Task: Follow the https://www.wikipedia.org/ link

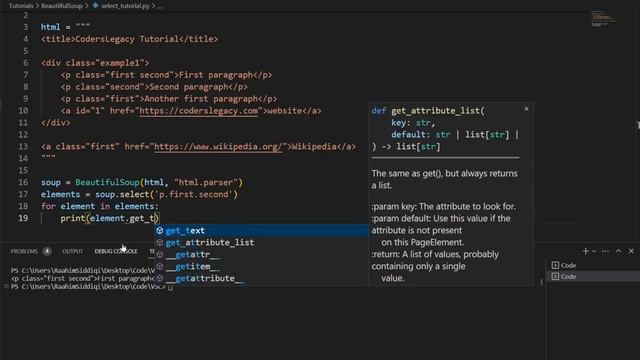Action: pos(218,147)
